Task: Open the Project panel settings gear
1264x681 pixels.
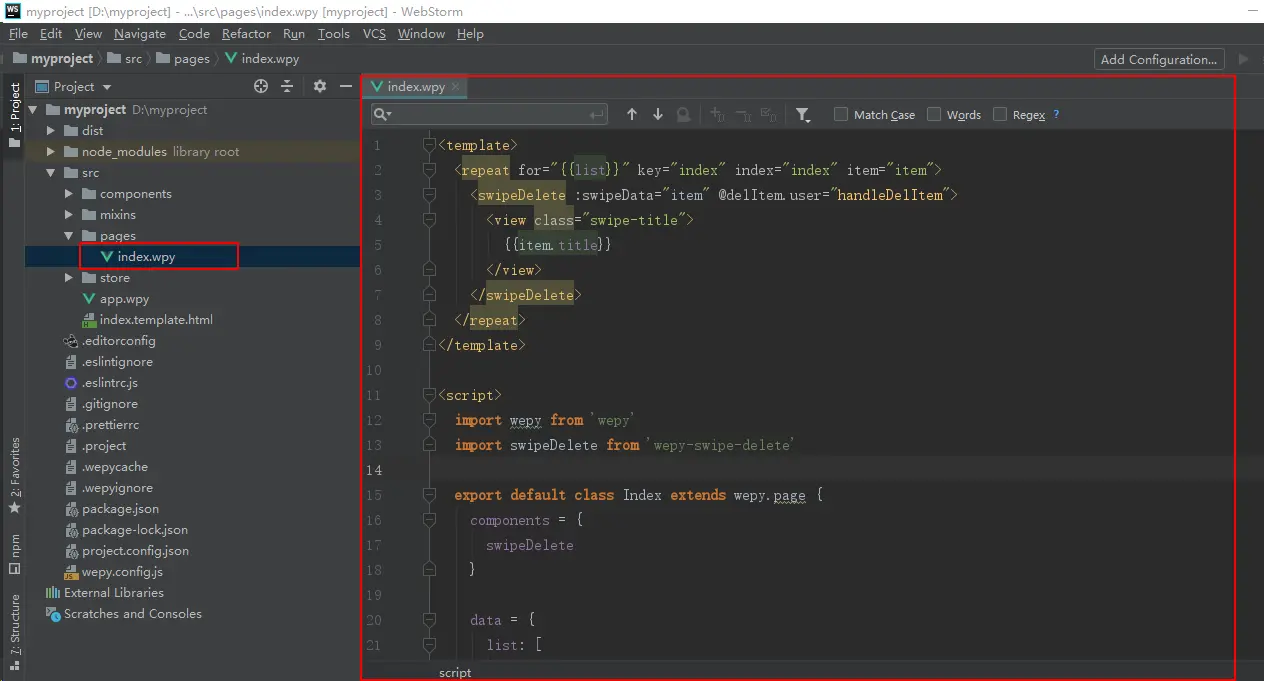Action: coord(320,87)
